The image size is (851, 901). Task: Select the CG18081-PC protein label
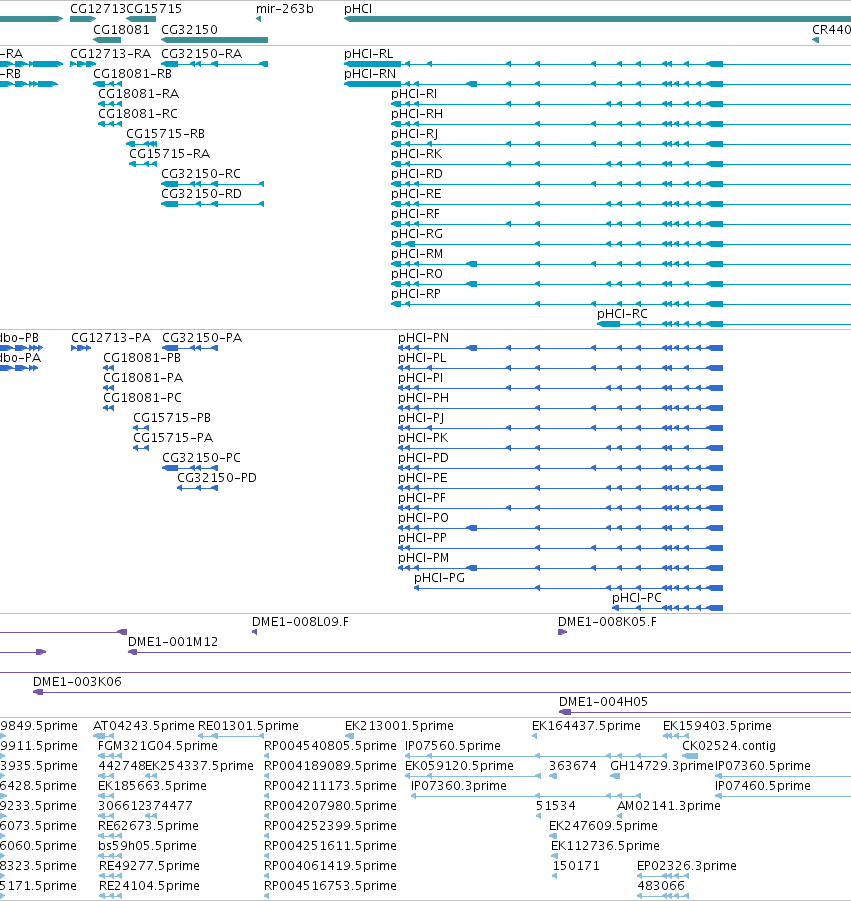(143, 398)
